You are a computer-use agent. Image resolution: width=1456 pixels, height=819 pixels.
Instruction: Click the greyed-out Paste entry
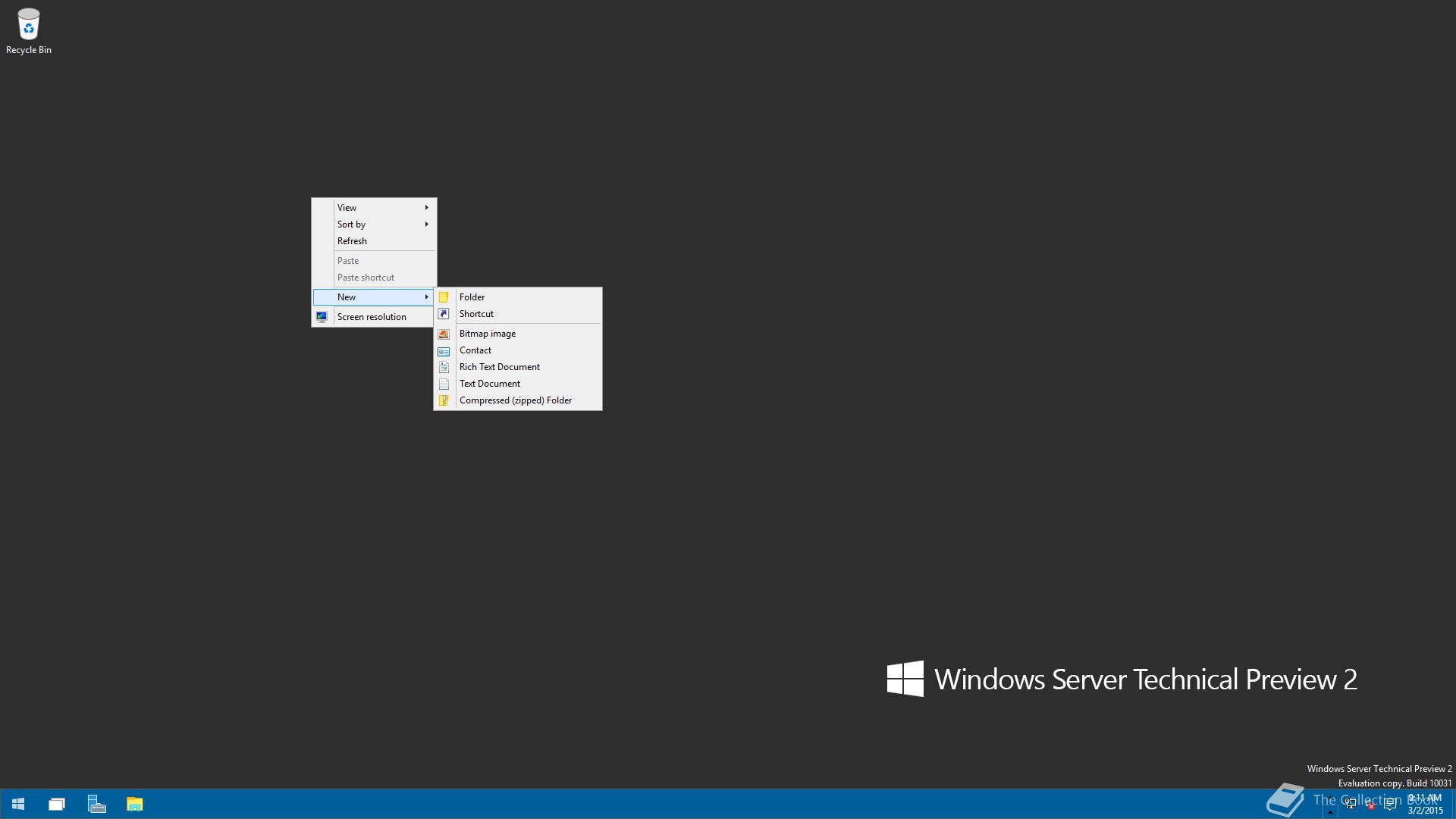click(375, 261)
